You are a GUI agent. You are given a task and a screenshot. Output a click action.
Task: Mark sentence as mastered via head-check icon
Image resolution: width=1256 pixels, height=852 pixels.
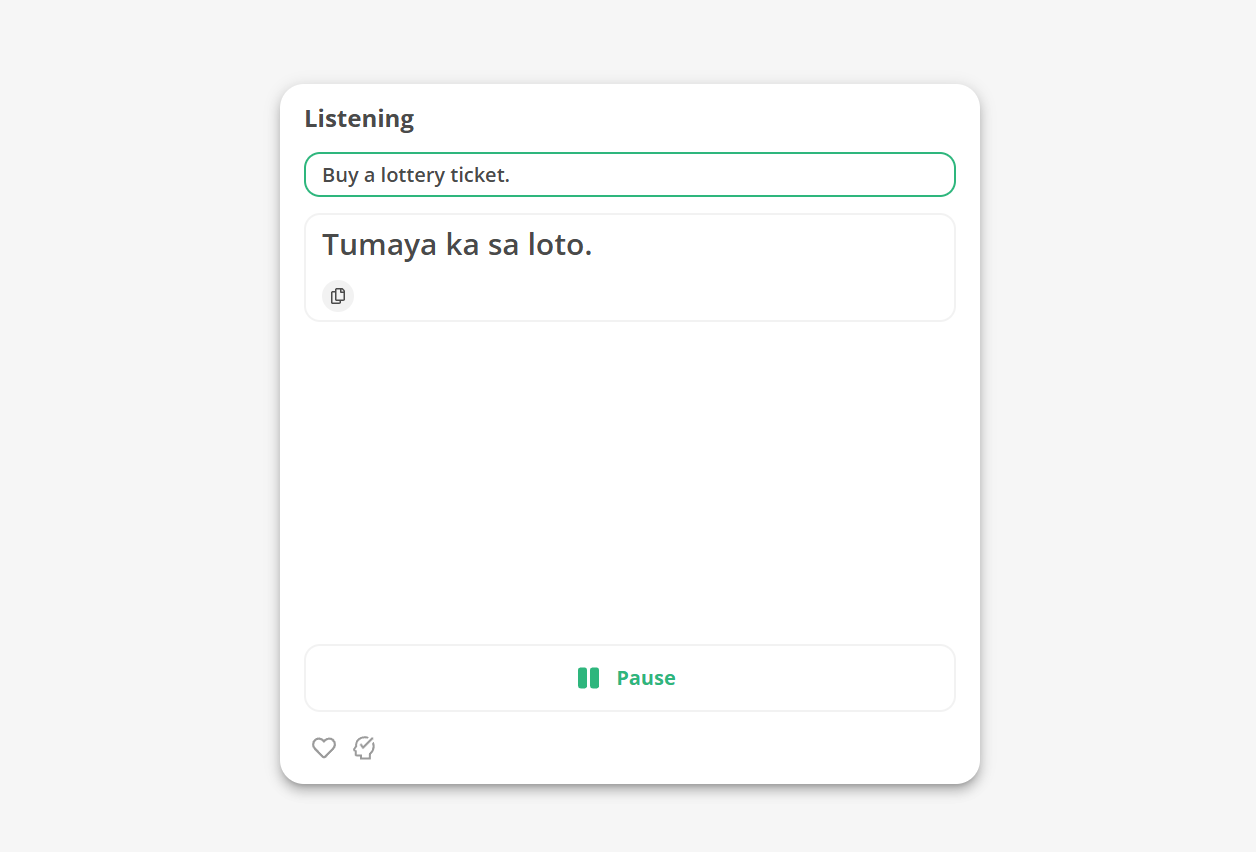[x=364, y=748]
